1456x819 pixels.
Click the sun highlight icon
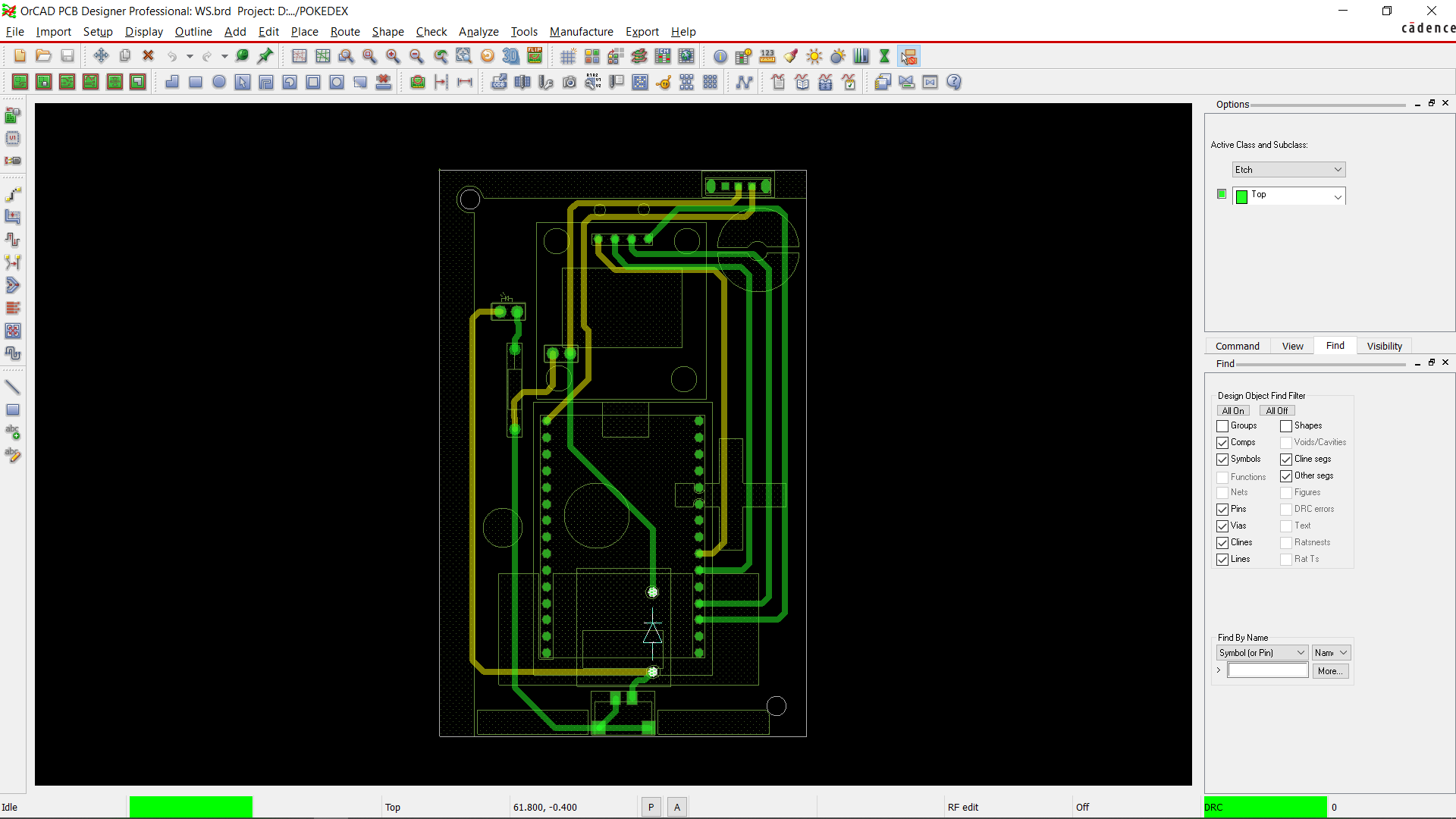pos(814,56)
